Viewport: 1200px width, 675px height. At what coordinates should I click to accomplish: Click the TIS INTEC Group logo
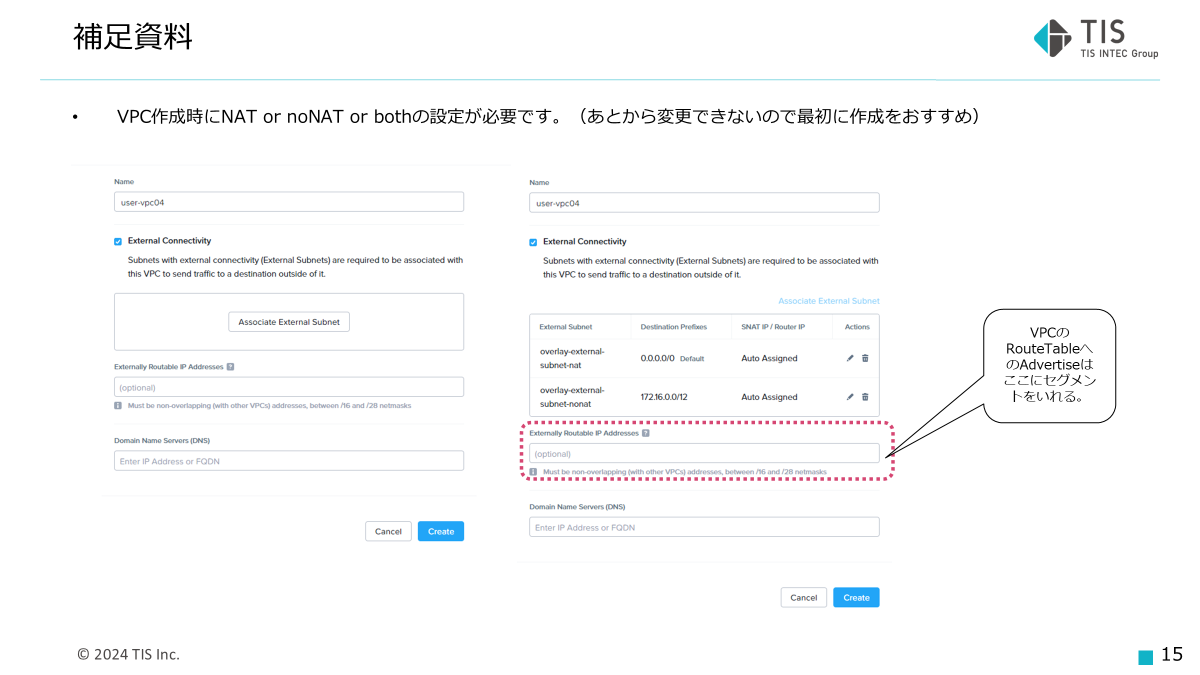click(1095, 39)
